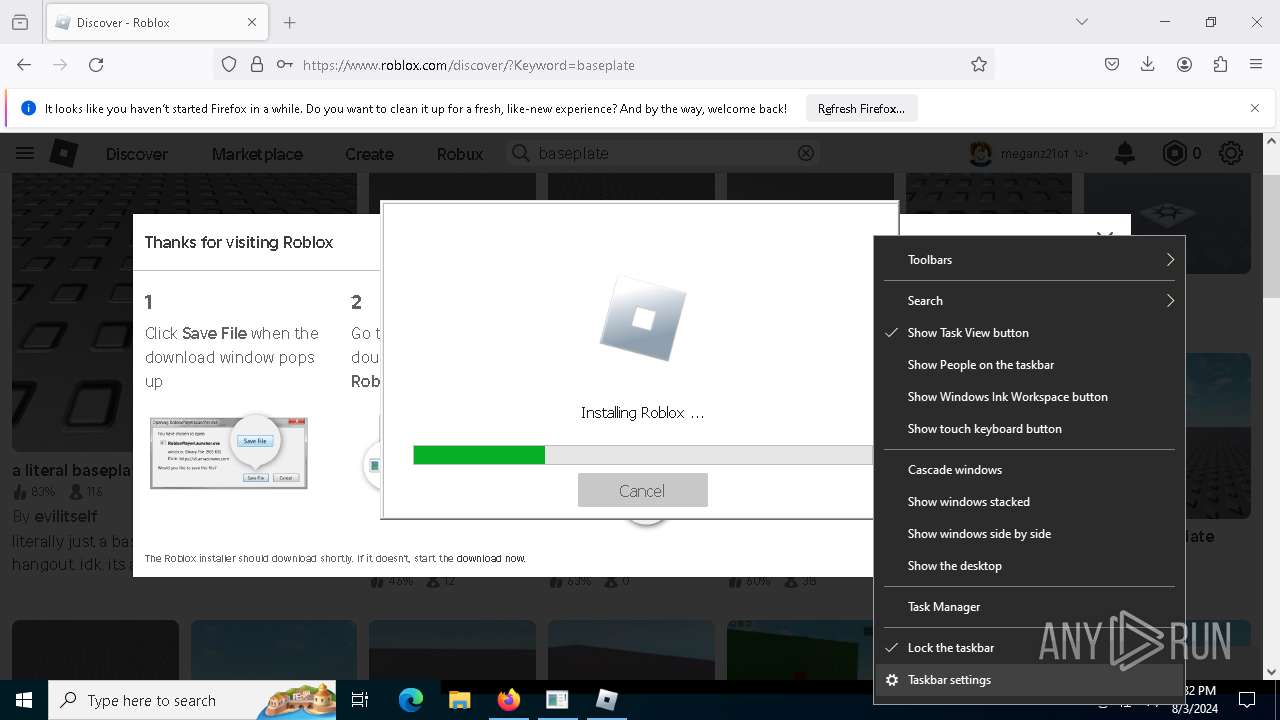This screenshot has height=720, width=1280.
Task: Open the Roblox settings gear
Action: (1231, 153)
